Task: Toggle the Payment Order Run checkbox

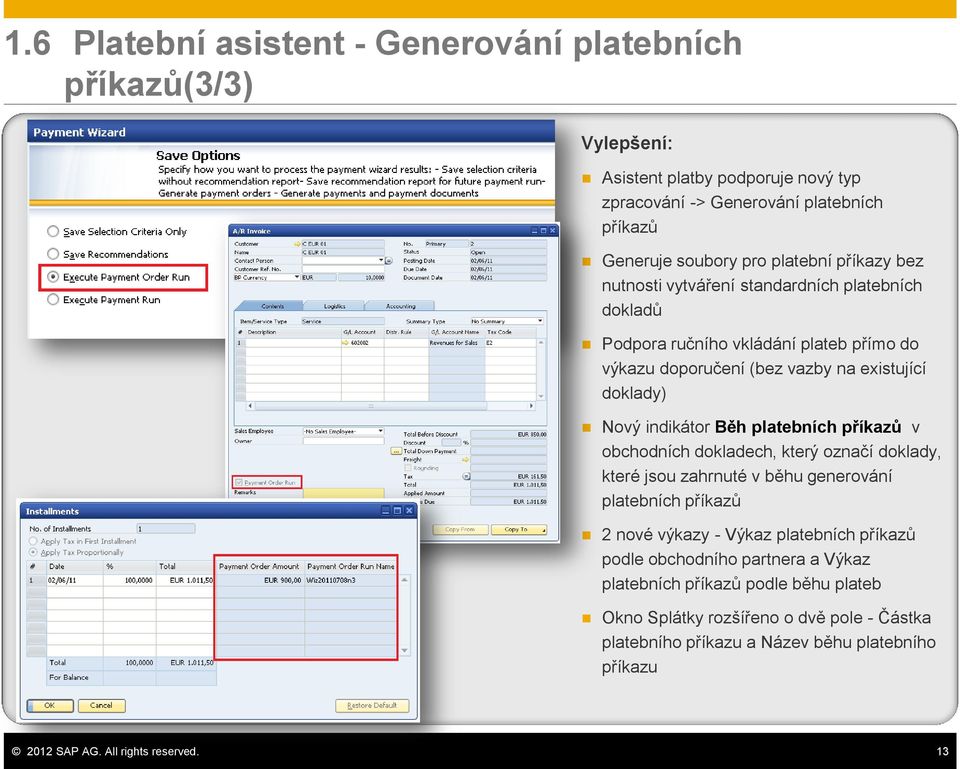Action: pos(239,482)
